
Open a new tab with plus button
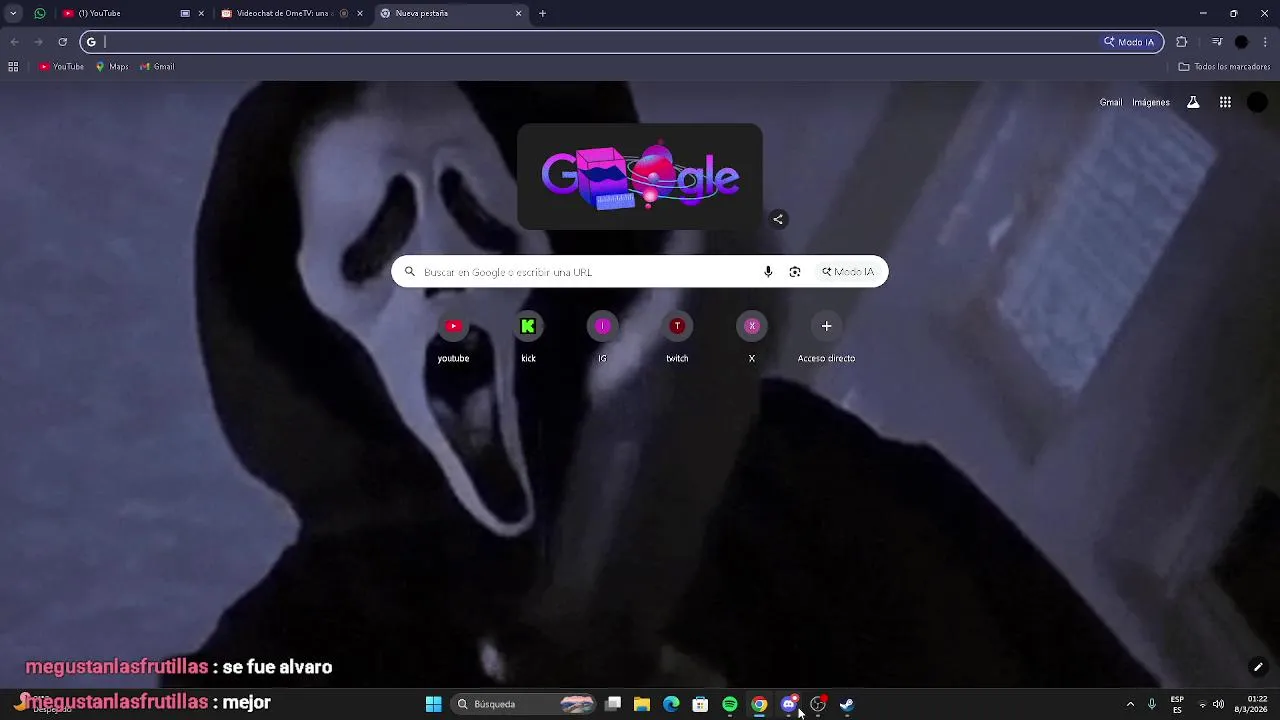point(542,13)
